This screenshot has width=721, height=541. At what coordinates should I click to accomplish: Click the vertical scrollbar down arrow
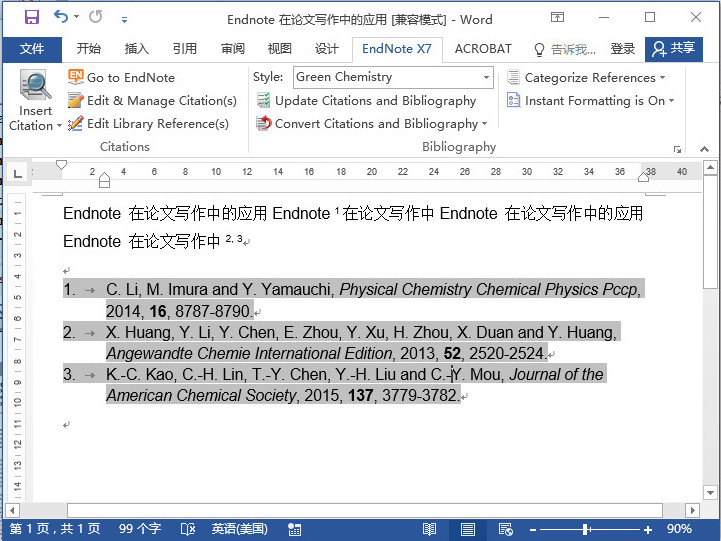click(x=710, y=493)
